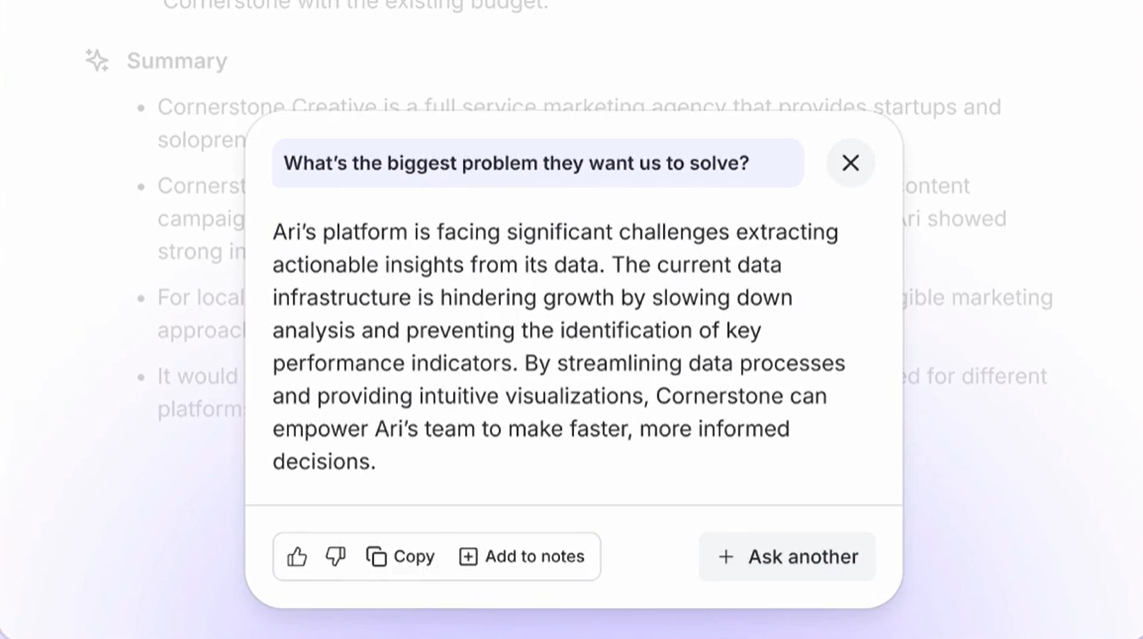Close the answer popup with the X
The height and width of the screenshot is (639, 1143).
[850, 163]
